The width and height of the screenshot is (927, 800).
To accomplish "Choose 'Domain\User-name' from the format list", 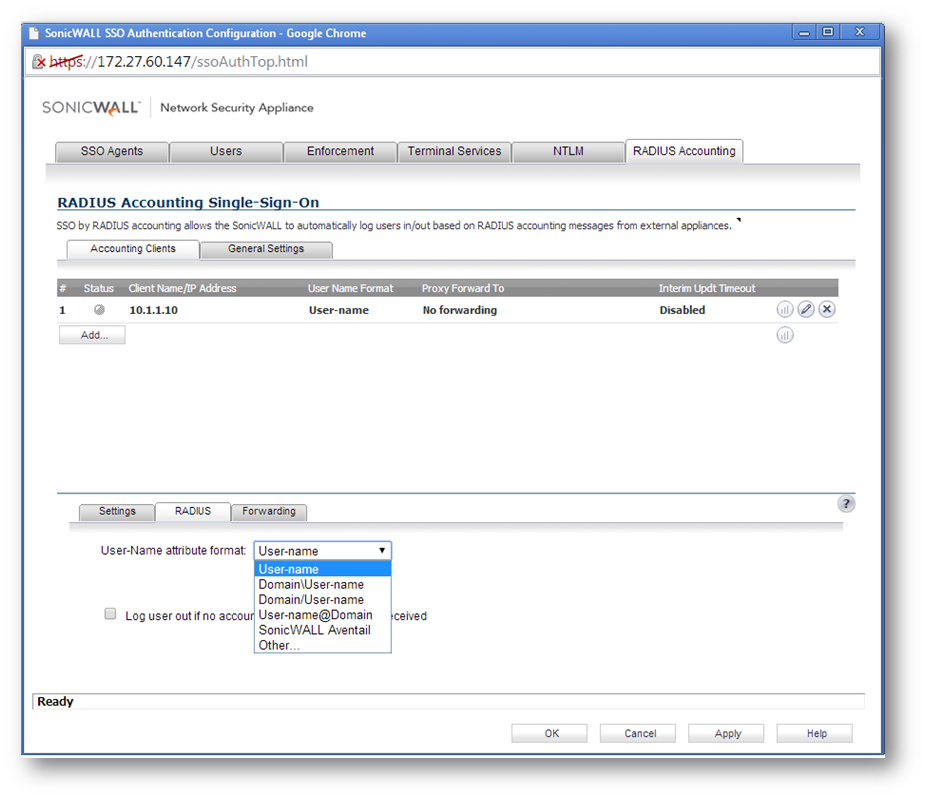I will 311,585.
